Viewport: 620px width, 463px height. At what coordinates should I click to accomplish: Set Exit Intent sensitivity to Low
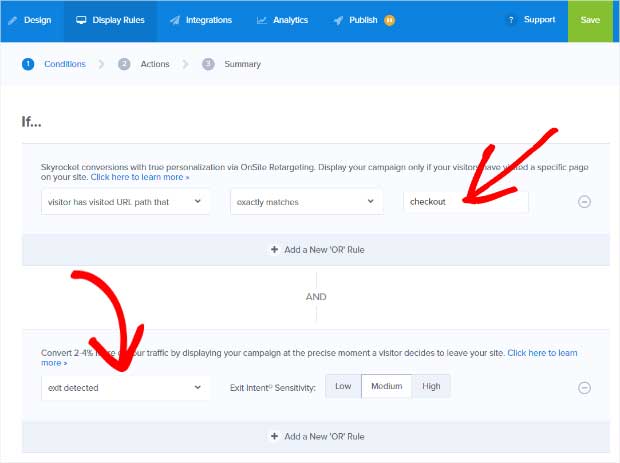click(x=342, y=387)
